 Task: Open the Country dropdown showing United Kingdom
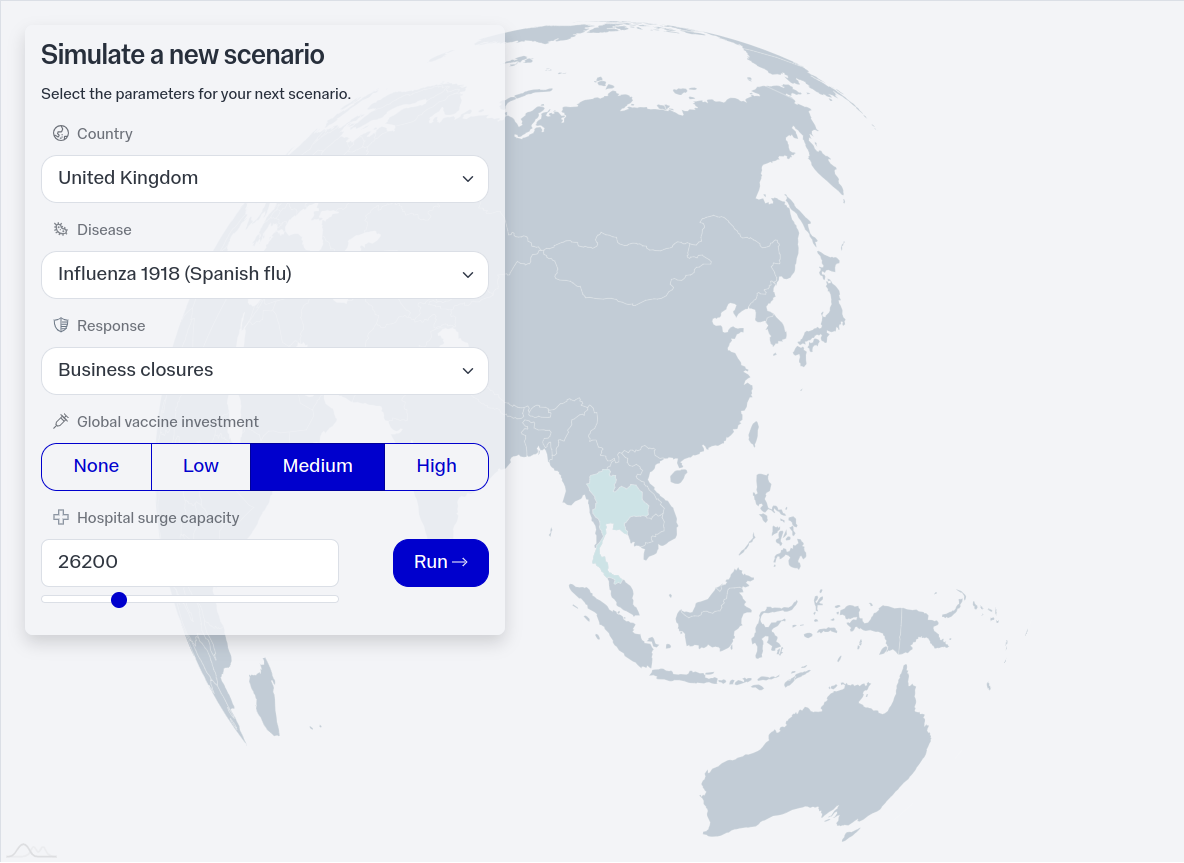pyautogui.click(x=264, y=179)
